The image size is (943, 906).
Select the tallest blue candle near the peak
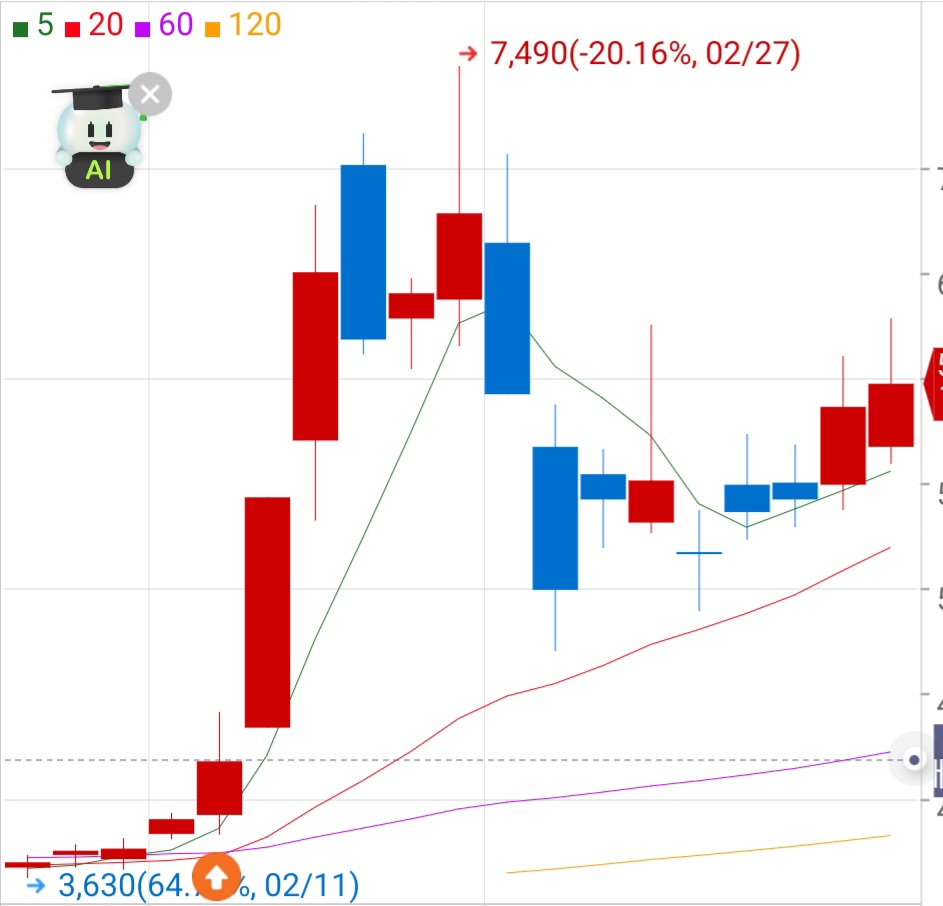pyautogui.click(x=363, y=252)
